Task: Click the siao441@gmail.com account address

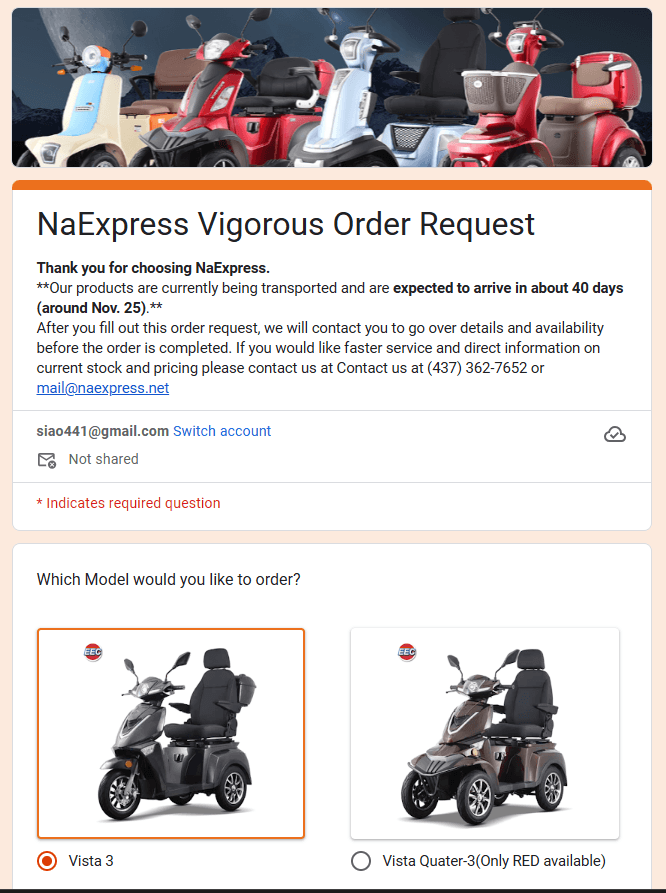Action: [x=103, y=431]
